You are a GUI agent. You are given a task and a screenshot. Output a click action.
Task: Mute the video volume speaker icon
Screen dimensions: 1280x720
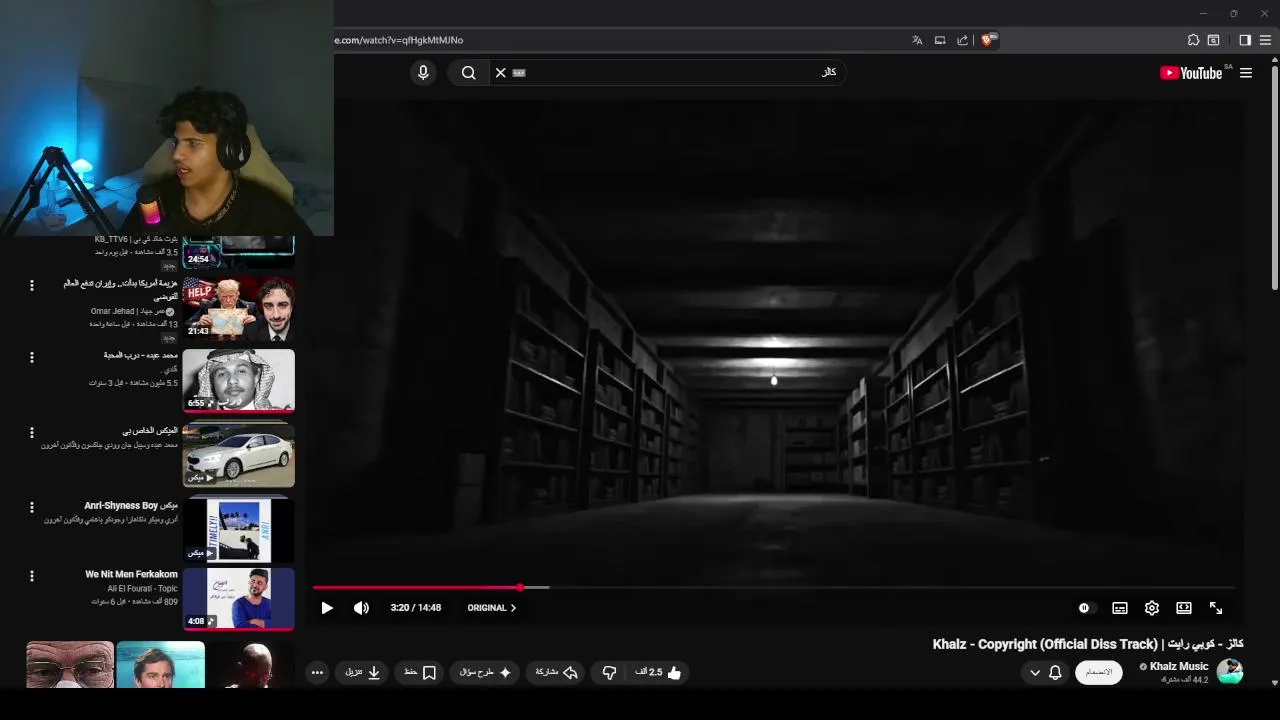point(361,608)
